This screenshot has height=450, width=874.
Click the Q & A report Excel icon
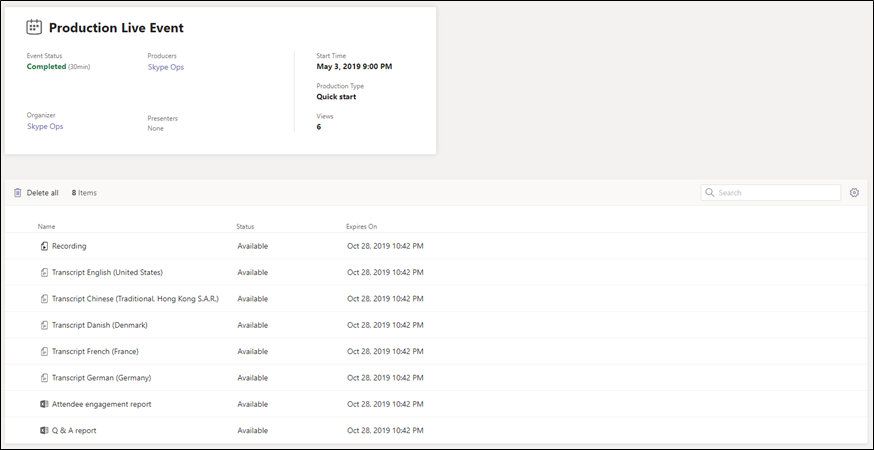pos(44,430)
